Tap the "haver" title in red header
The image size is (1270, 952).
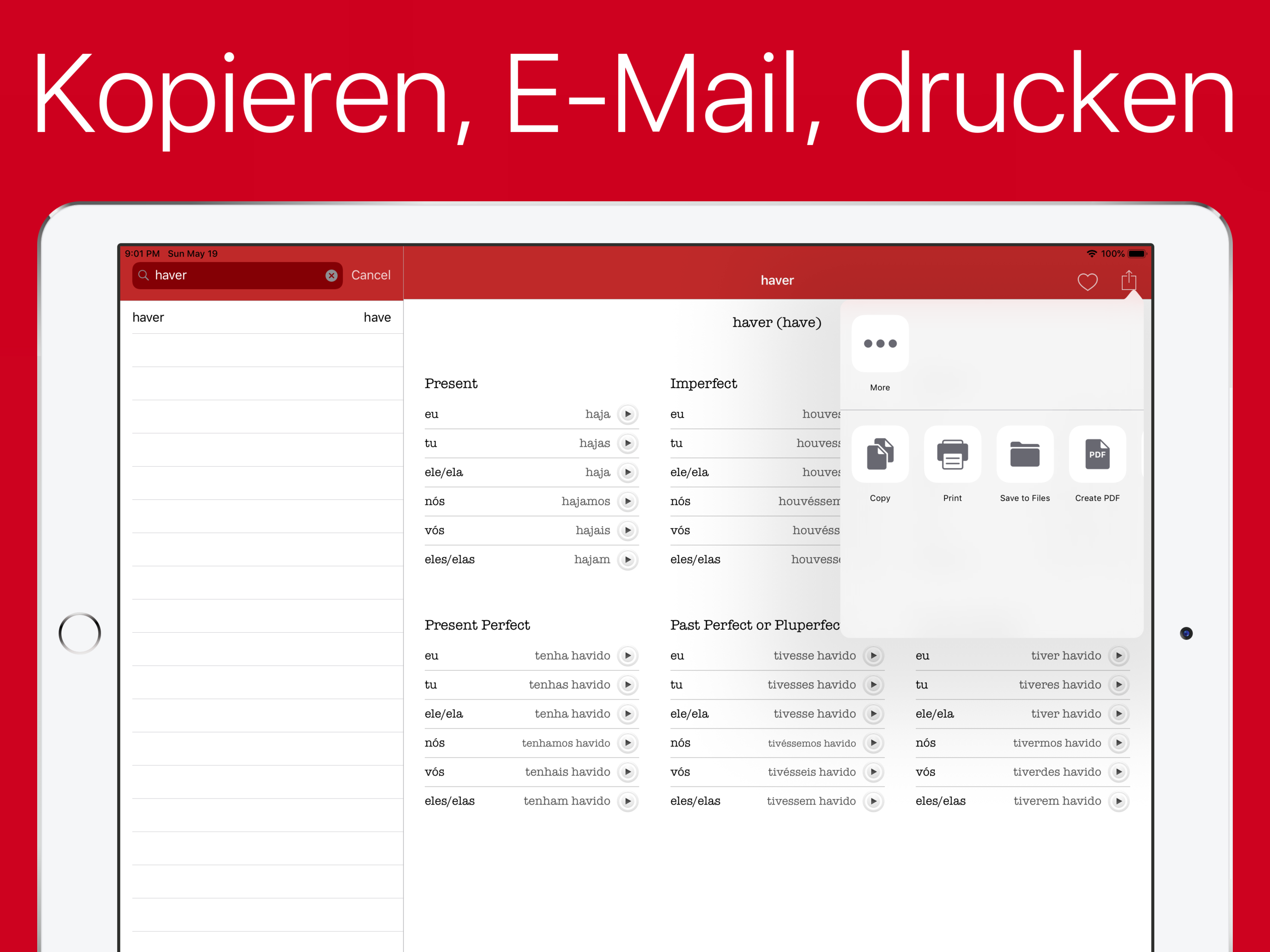[777, 280]
